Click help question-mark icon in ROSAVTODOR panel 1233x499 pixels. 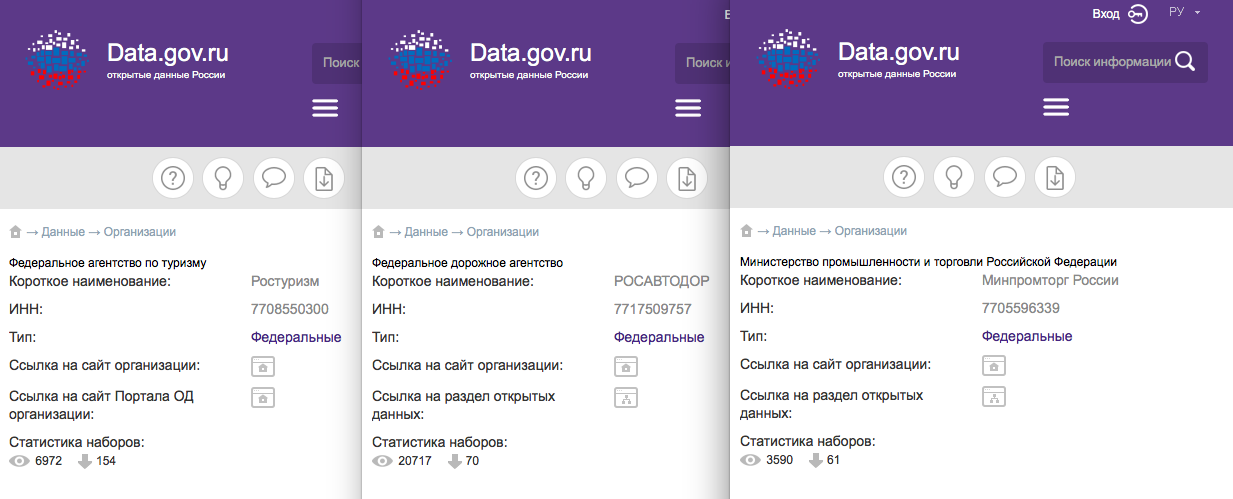pos(536,178)
